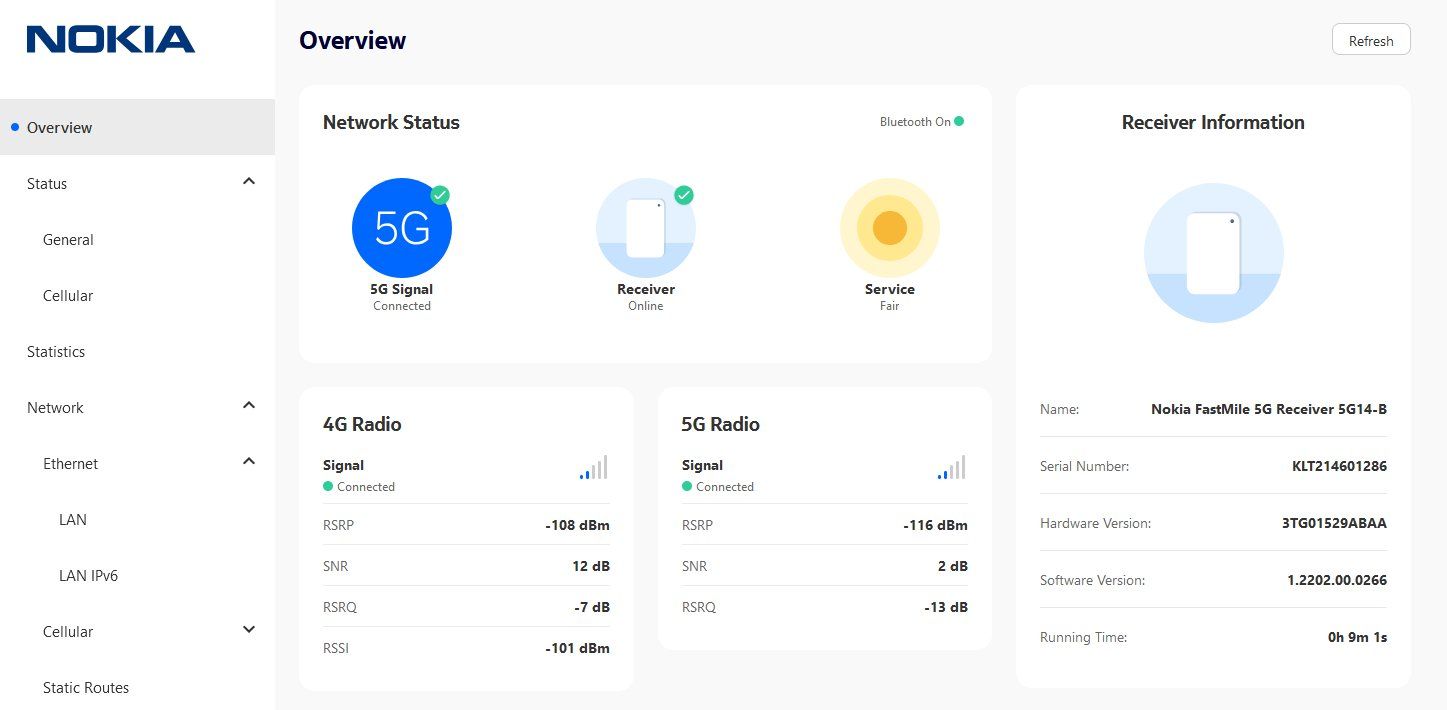Image resolution: width=1447 pixels, height=710 pixels.
Task: Click the green check badge on 5G Signal
Action: pyautogui.click(x=440, y=195)
